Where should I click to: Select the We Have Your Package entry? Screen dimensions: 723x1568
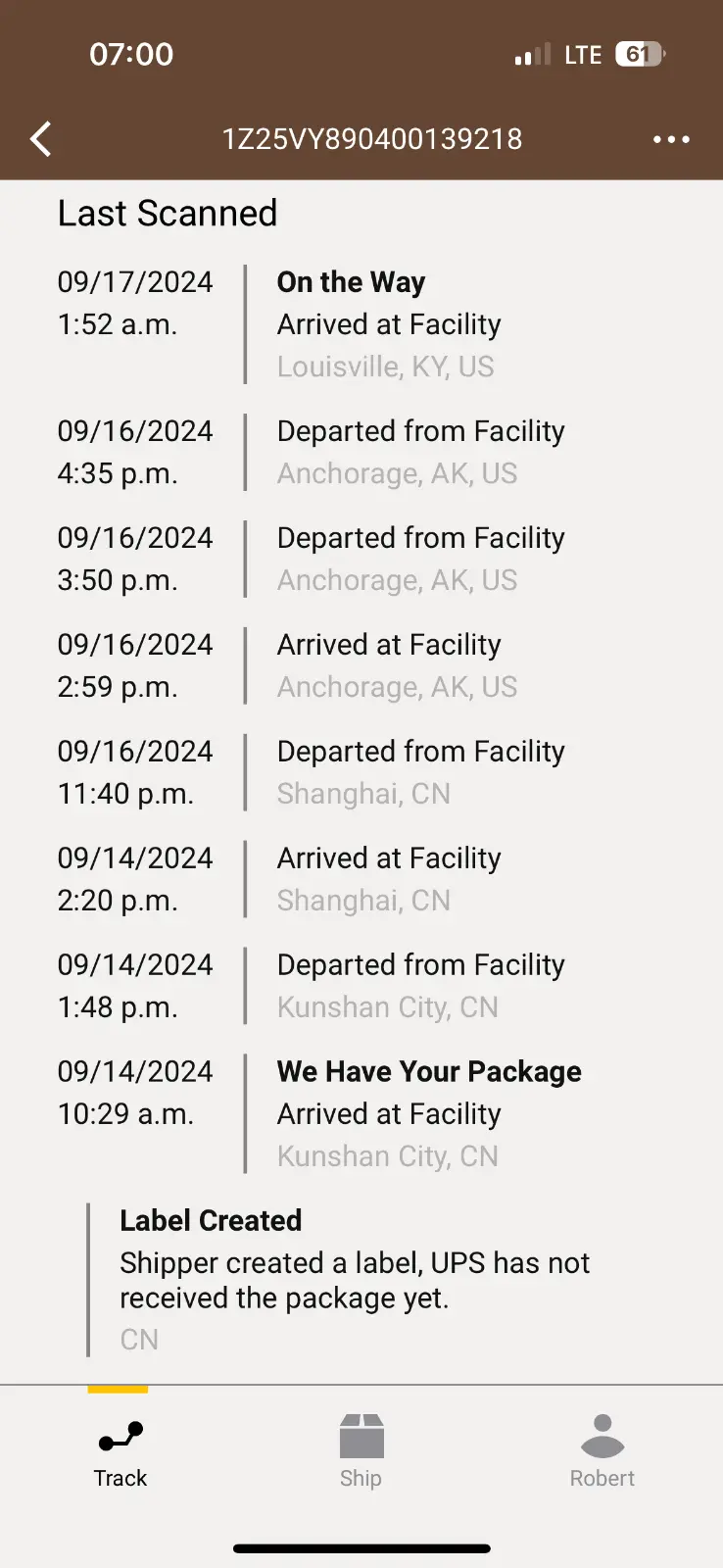[429, 1071]
